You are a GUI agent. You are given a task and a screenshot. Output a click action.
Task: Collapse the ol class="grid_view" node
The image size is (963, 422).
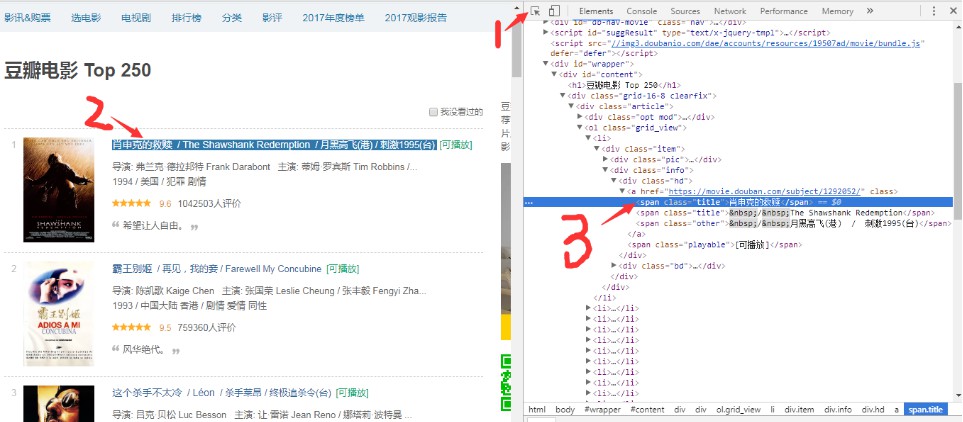[x=580, y=128]
